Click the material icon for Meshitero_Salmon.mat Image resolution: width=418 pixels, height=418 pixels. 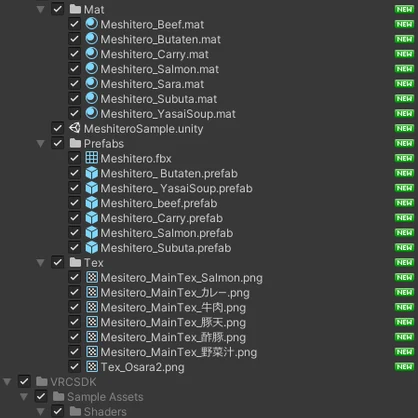pyautogui.click(x=92, y=69)
